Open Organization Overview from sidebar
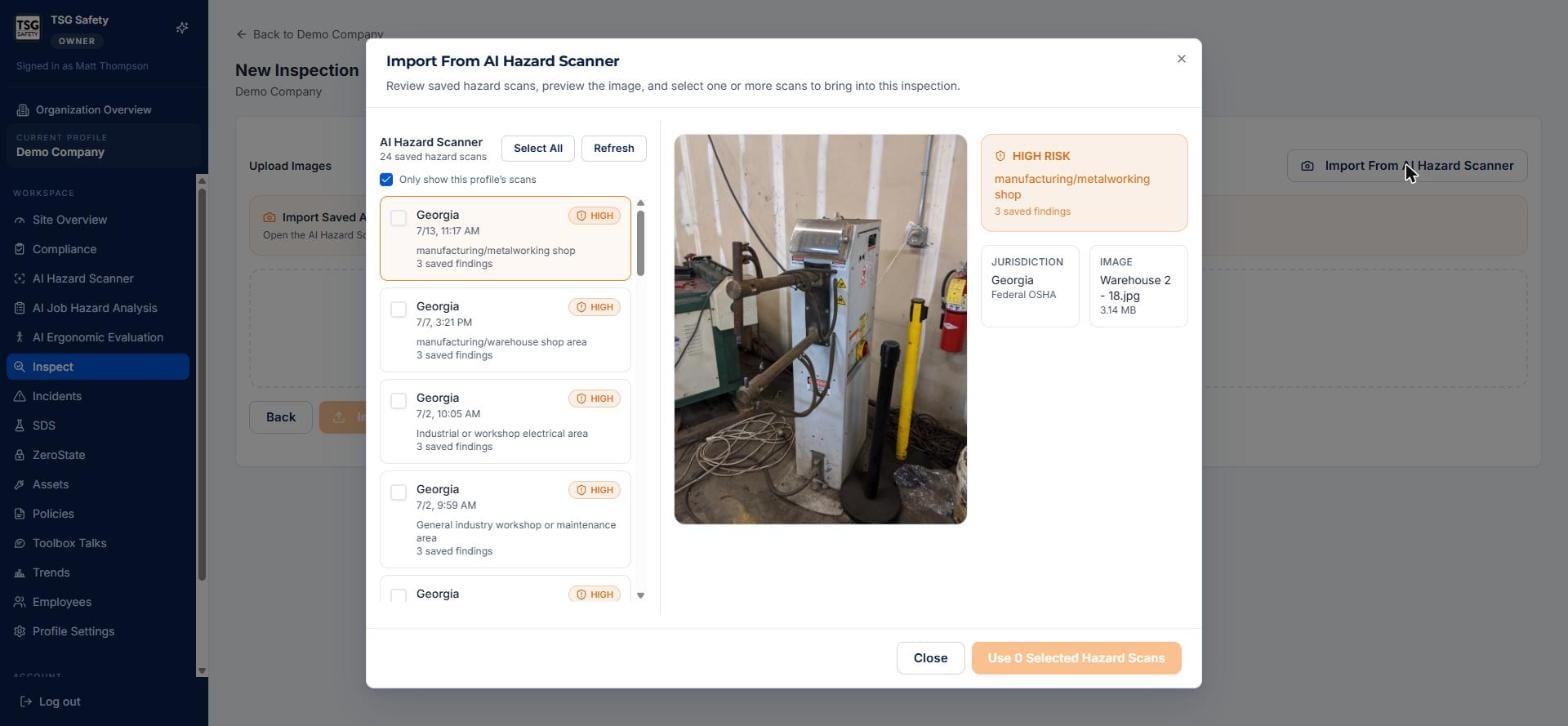The width and height of the screenshot is (1568, 726). pyautogui.click(x=84, y=110)
